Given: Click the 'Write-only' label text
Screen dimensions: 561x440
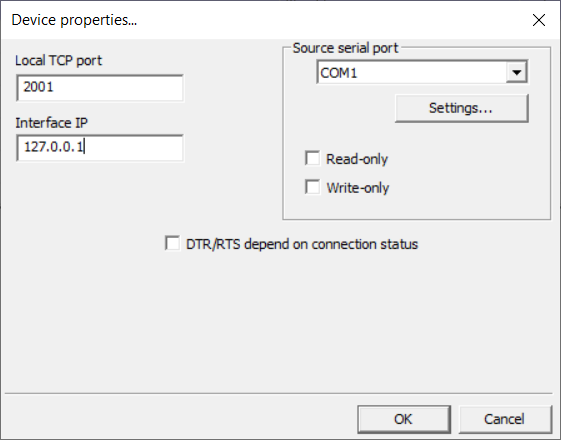Looking at the screenshot, I should point(358,188).
